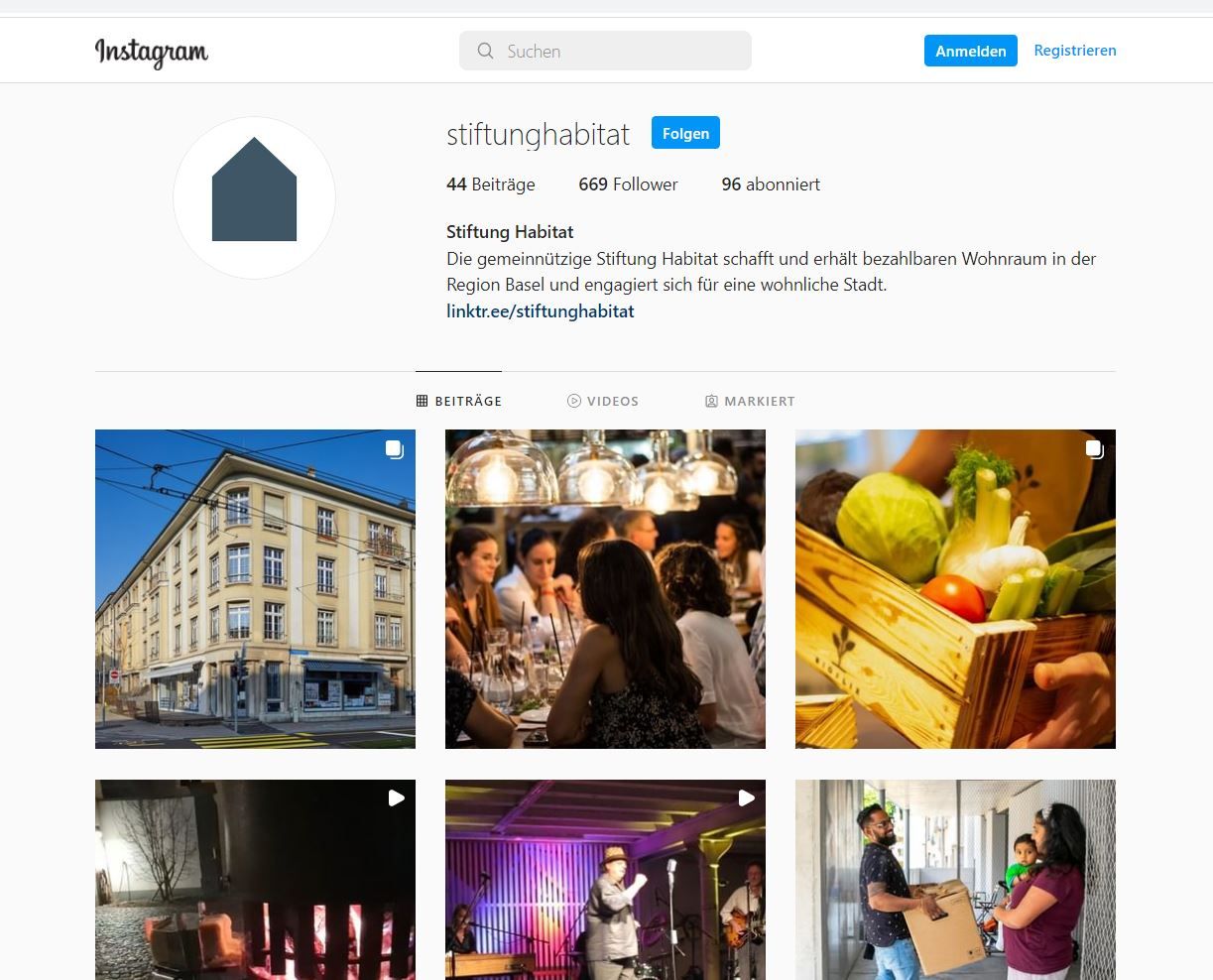Viewport: 1213px width, 980px height.
Task: Click the Anmelden button
Action: (x=971, y=51)
